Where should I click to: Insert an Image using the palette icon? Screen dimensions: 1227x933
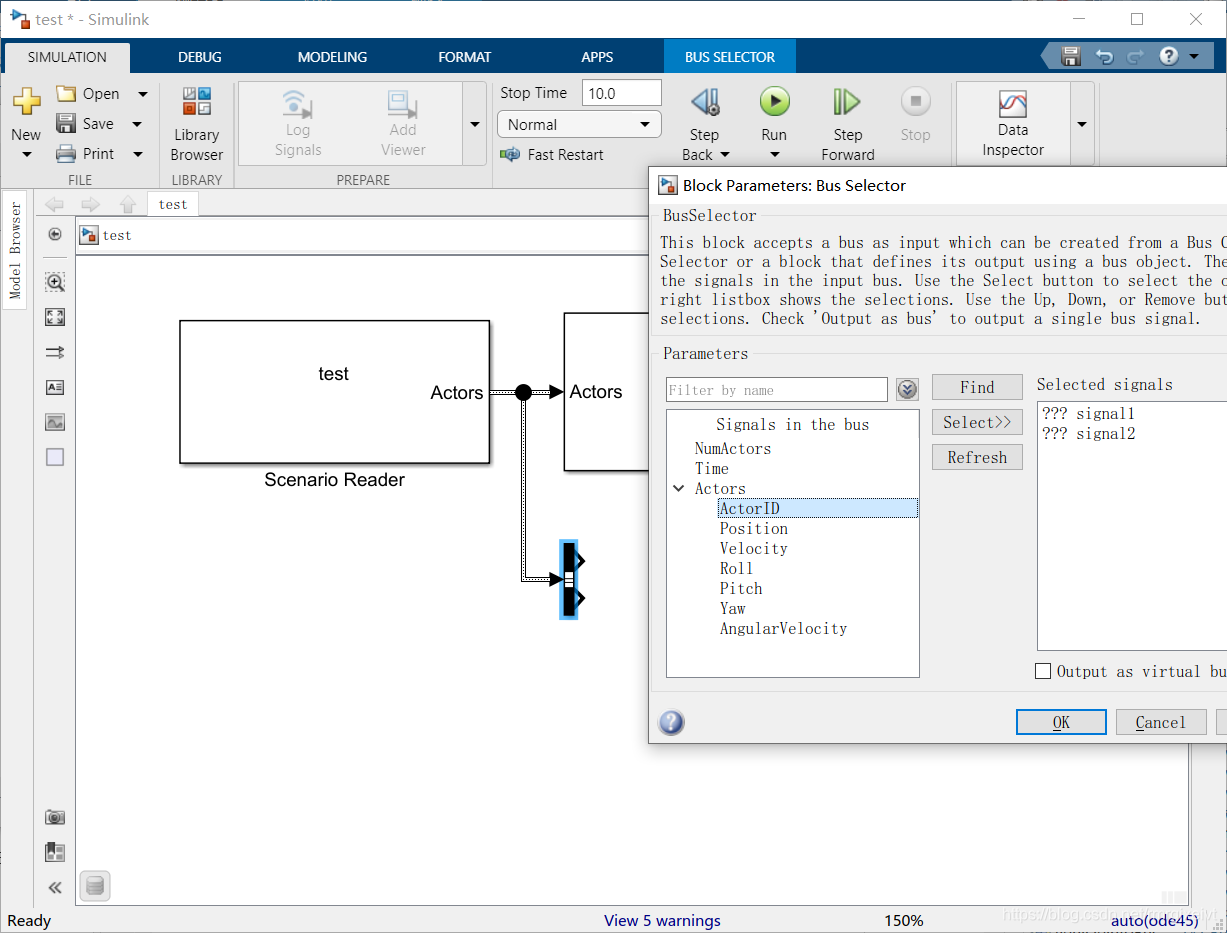click(x=55, y=422)
